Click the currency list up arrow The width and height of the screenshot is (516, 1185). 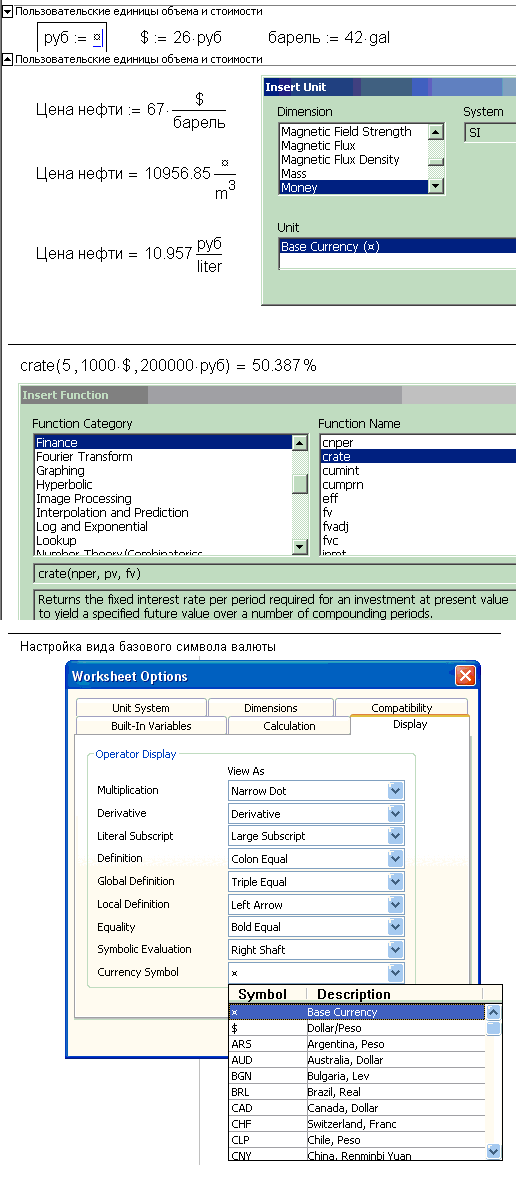pos(493,1012)
